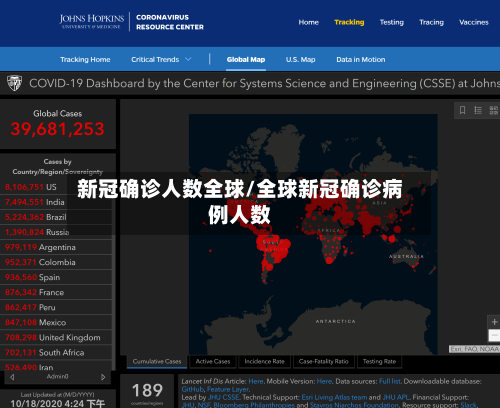Open the JHU APL link

[396, 397]
